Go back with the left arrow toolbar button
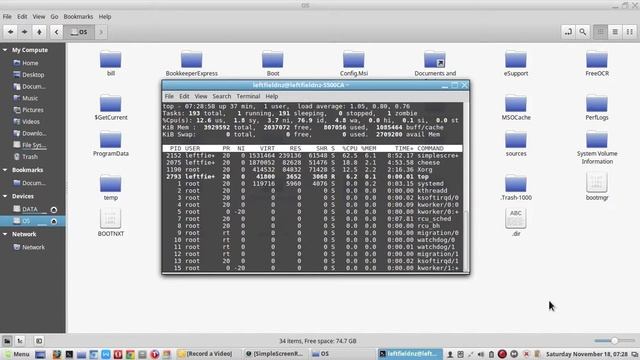Image resolution: width=640 pixels, height=360 pixels. [11, 32]
